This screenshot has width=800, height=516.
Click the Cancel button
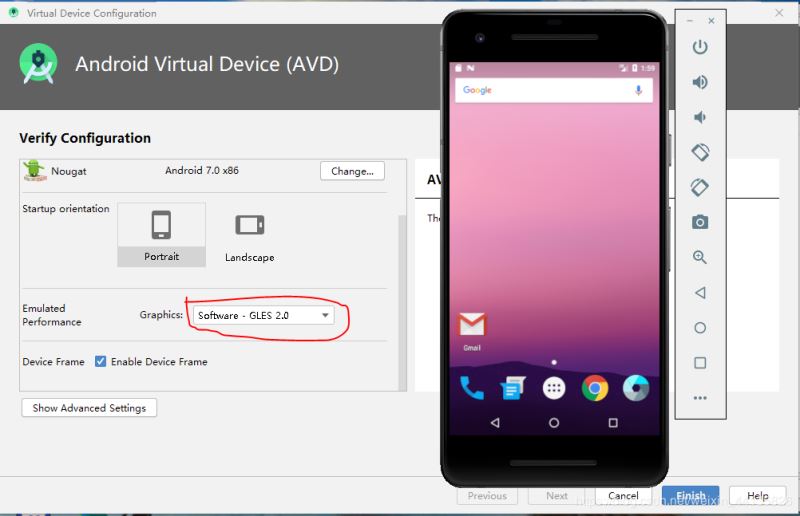(623, 496)
